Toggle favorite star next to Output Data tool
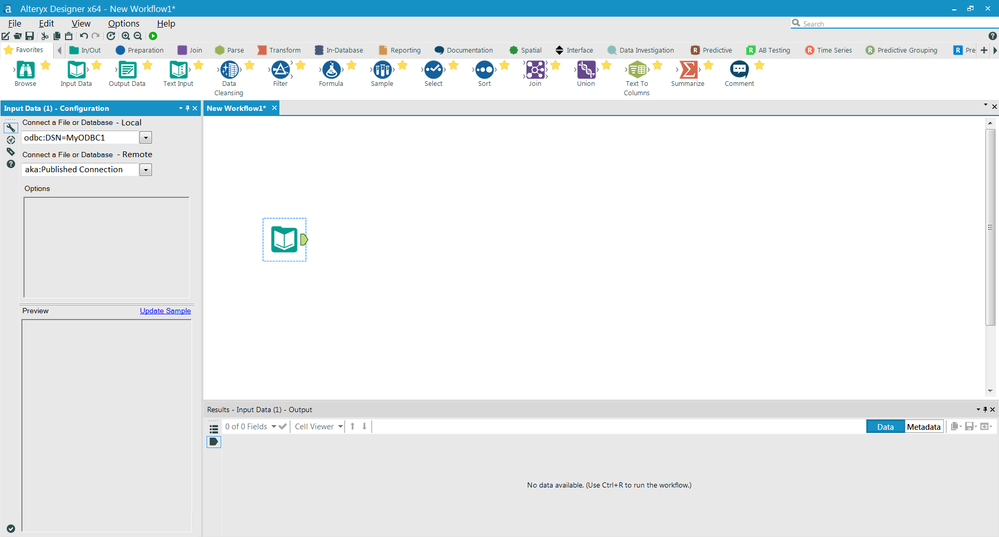 [x=147, y=65]
